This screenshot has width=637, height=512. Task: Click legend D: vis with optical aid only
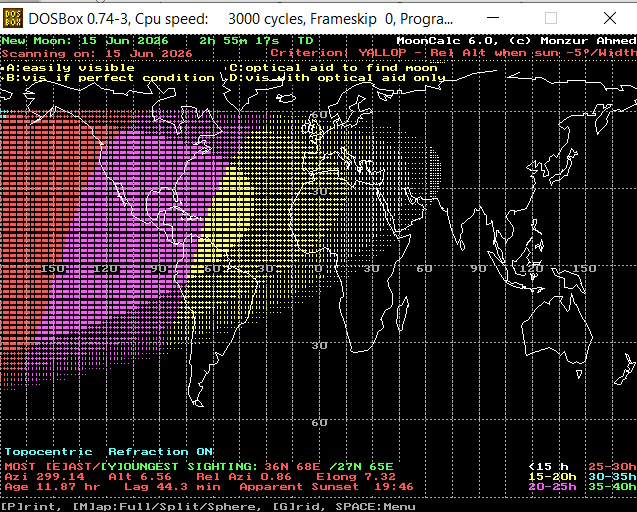[x=337, y=78]
